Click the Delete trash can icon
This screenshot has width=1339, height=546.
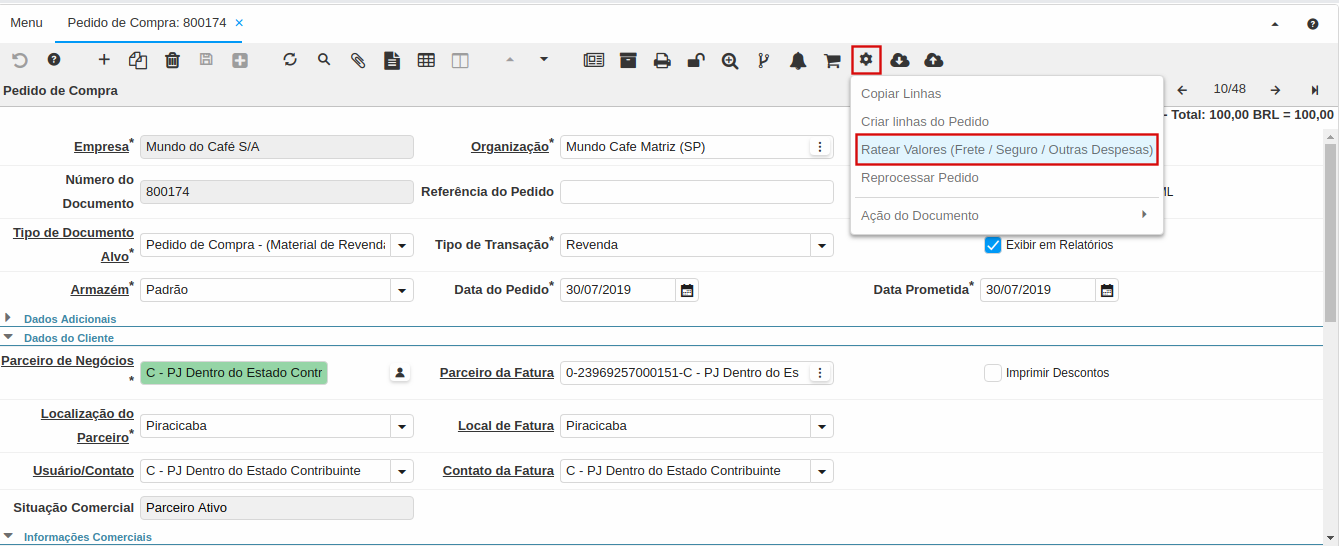pos(172,60)
